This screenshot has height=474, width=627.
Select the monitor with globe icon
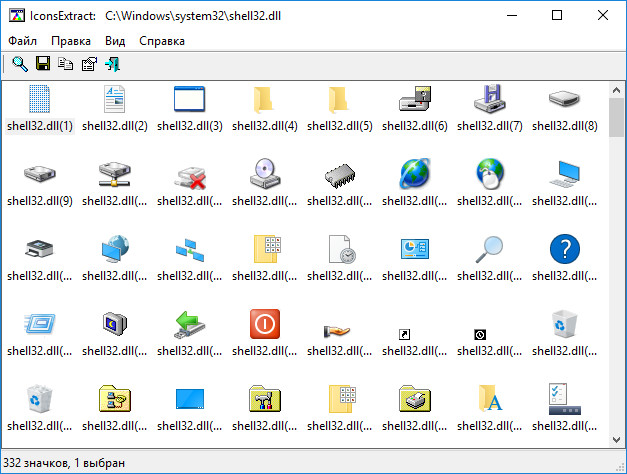114,249
